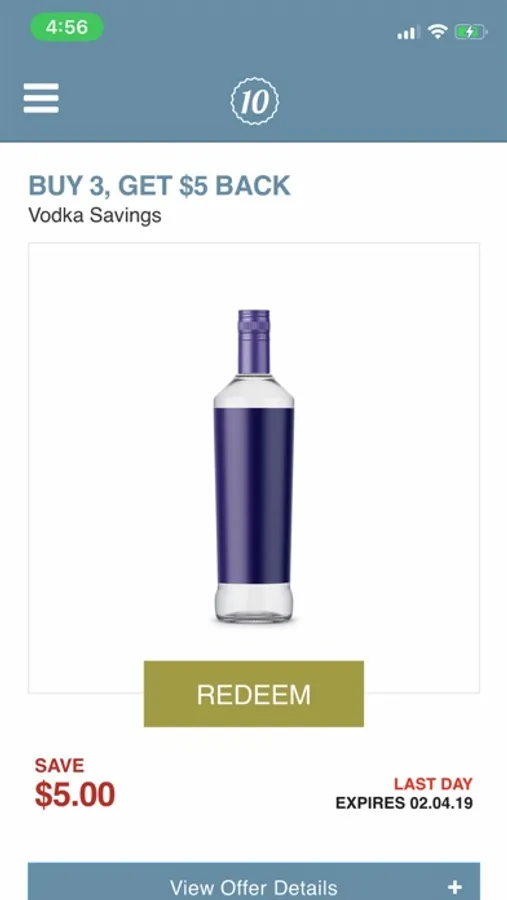Screen dimensions: 507x900
Task: Tap the $5.00 savings amount
Action: pyautogui.click(x=75, y=794)
